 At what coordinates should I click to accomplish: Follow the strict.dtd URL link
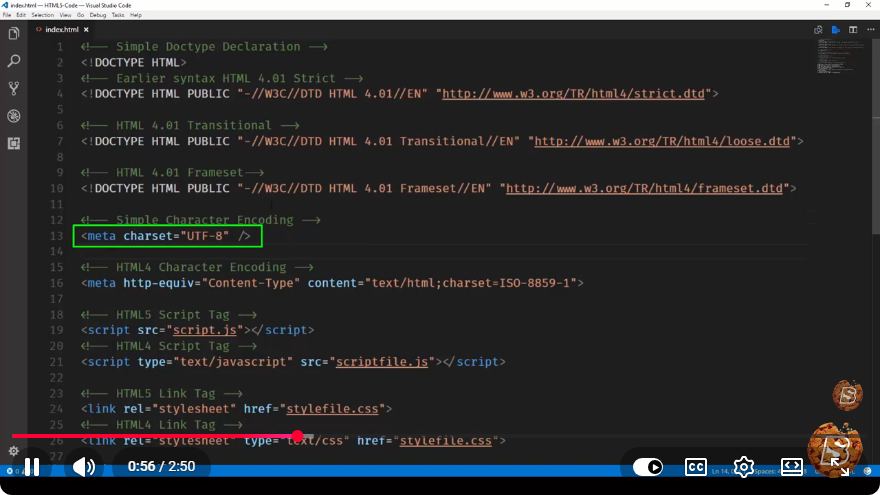(x=573, y=94)
